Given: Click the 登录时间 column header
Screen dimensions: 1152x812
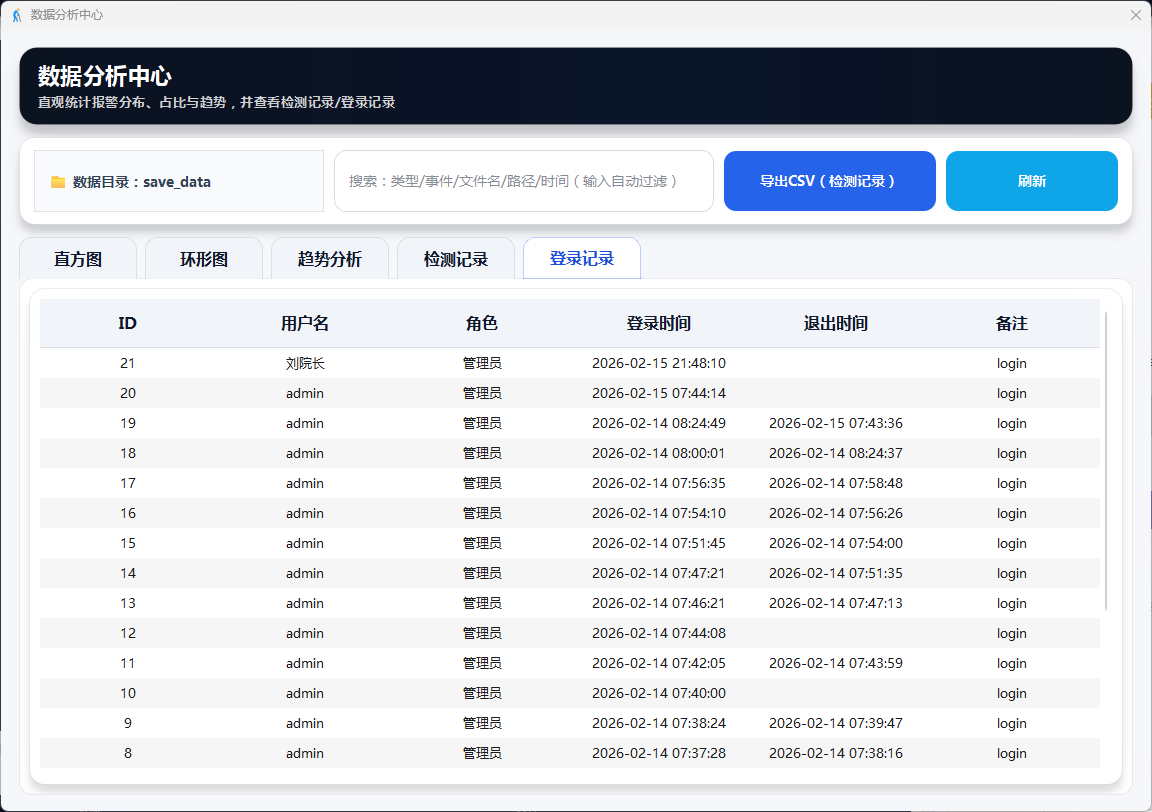Looking at the screenshot, I should coord(658,324).
